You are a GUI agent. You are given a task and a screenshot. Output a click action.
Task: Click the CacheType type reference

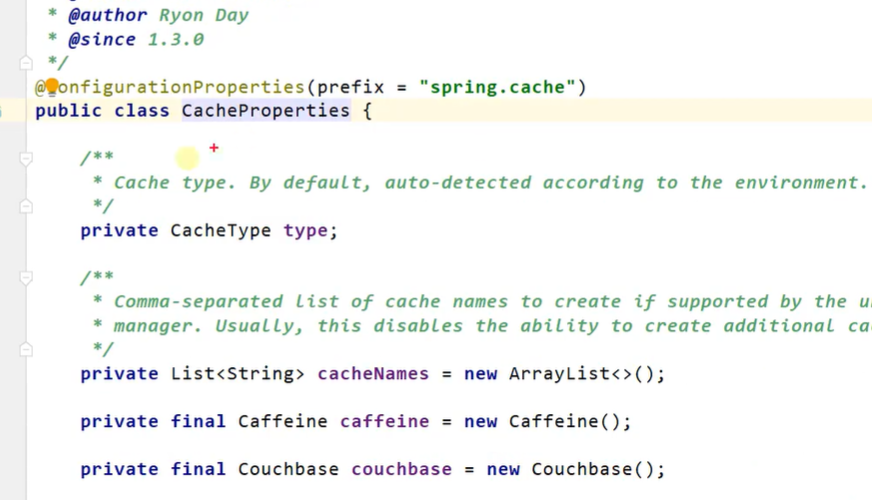[220, 230]
